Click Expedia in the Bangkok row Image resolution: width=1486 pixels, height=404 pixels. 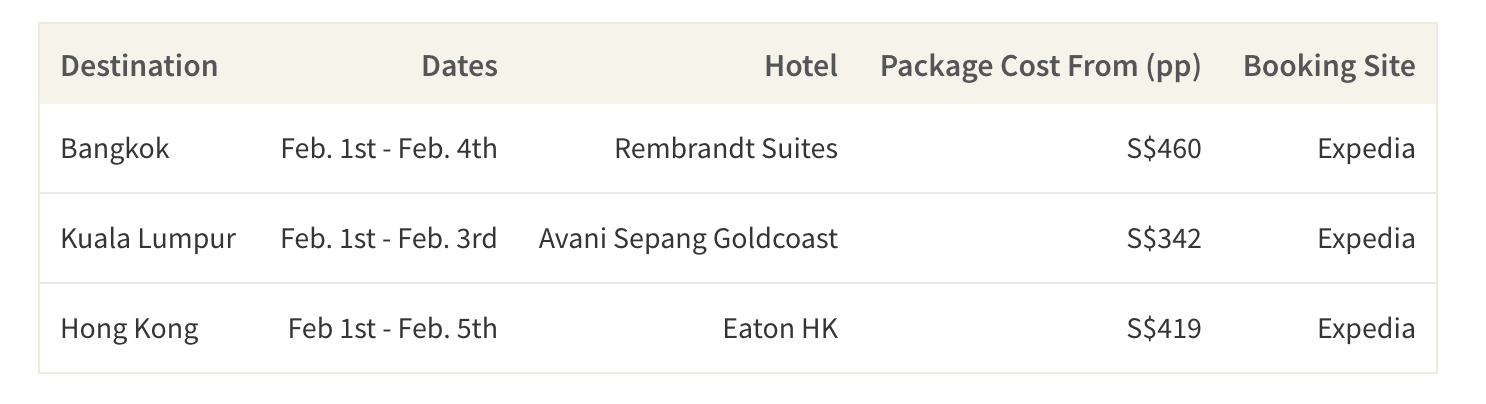(x=1366, y=149)
